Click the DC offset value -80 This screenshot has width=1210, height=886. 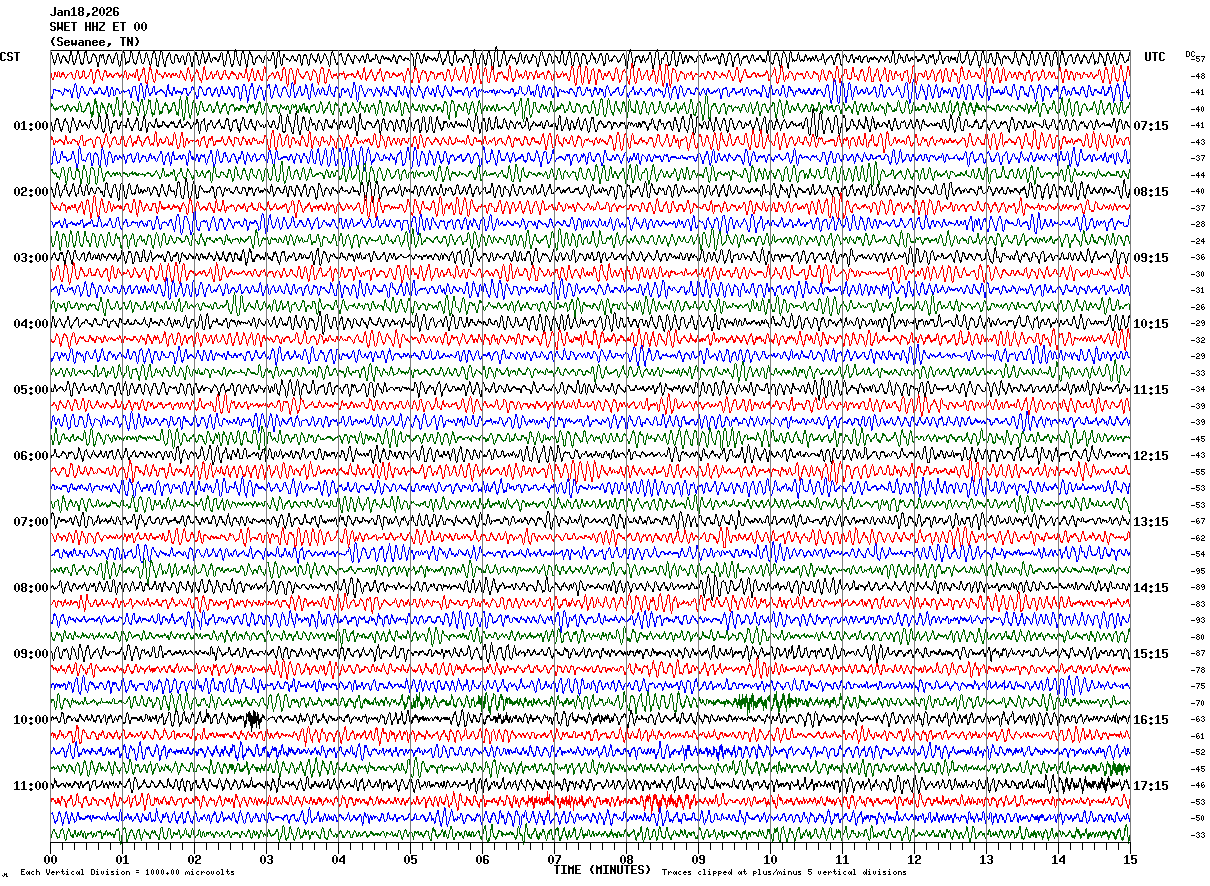tap(1198, 637)
